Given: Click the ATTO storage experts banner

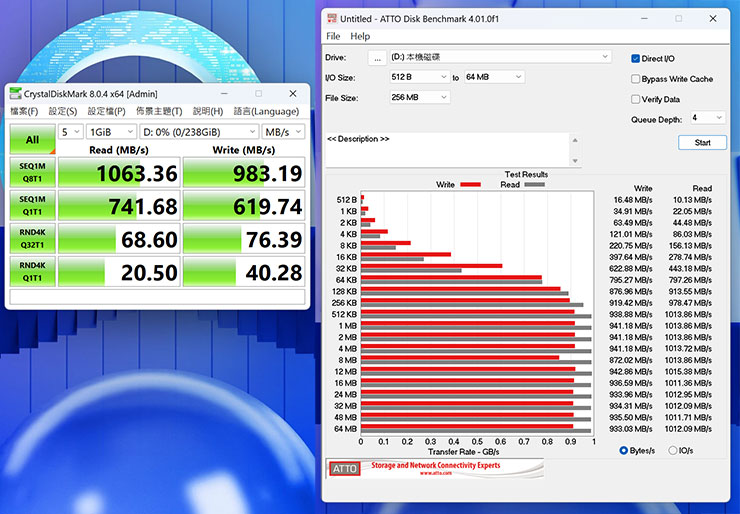Looking at the screenshot, I should coord(435,468).
